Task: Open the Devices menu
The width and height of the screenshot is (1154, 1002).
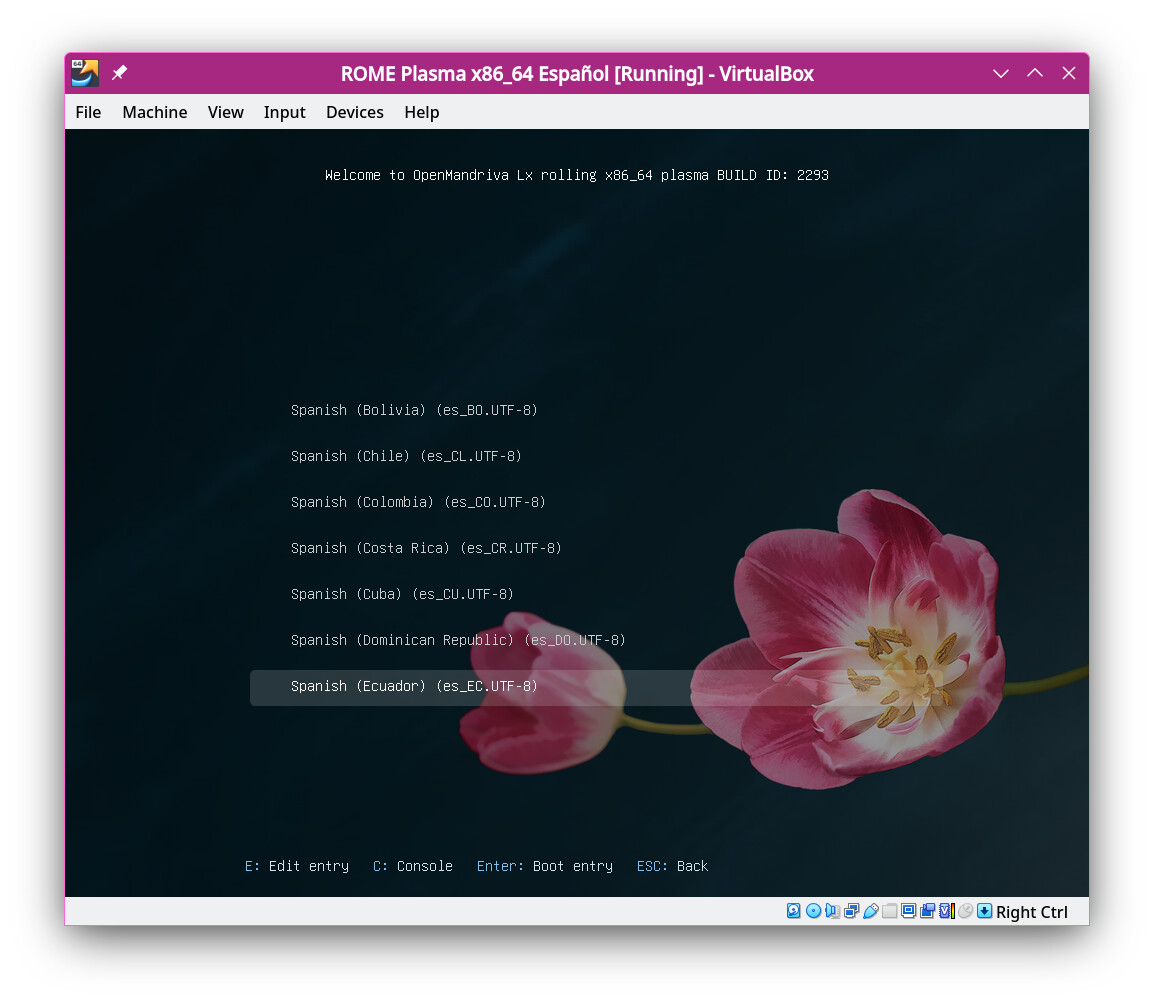Action: [x=355, y=112]
